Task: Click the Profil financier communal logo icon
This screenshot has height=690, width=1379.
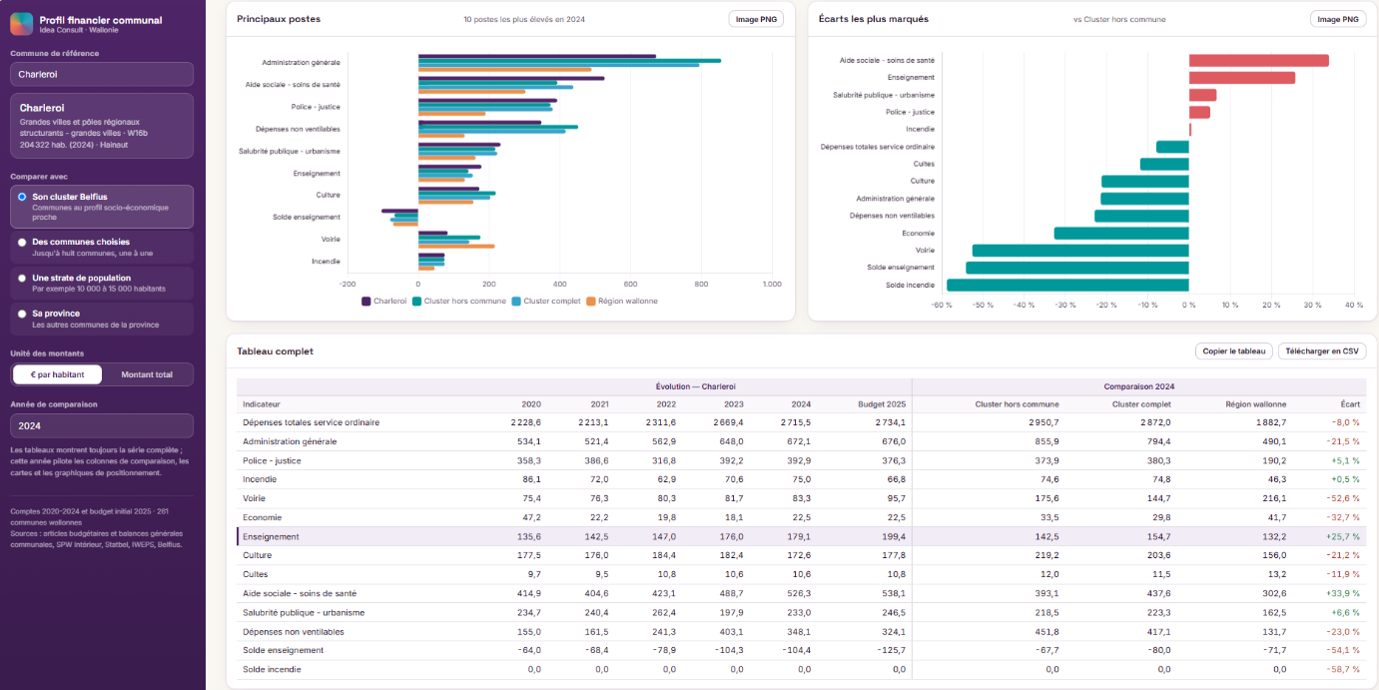Action: click(22, 24)
